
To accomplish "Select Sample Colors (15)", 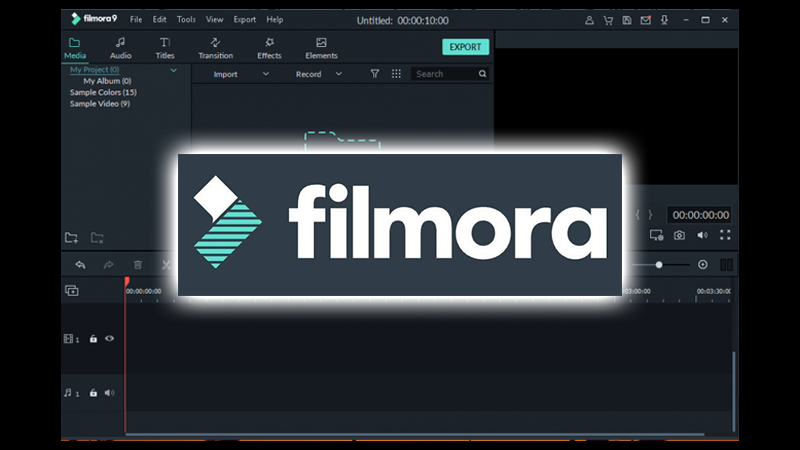I will click(x=103, y=92).
